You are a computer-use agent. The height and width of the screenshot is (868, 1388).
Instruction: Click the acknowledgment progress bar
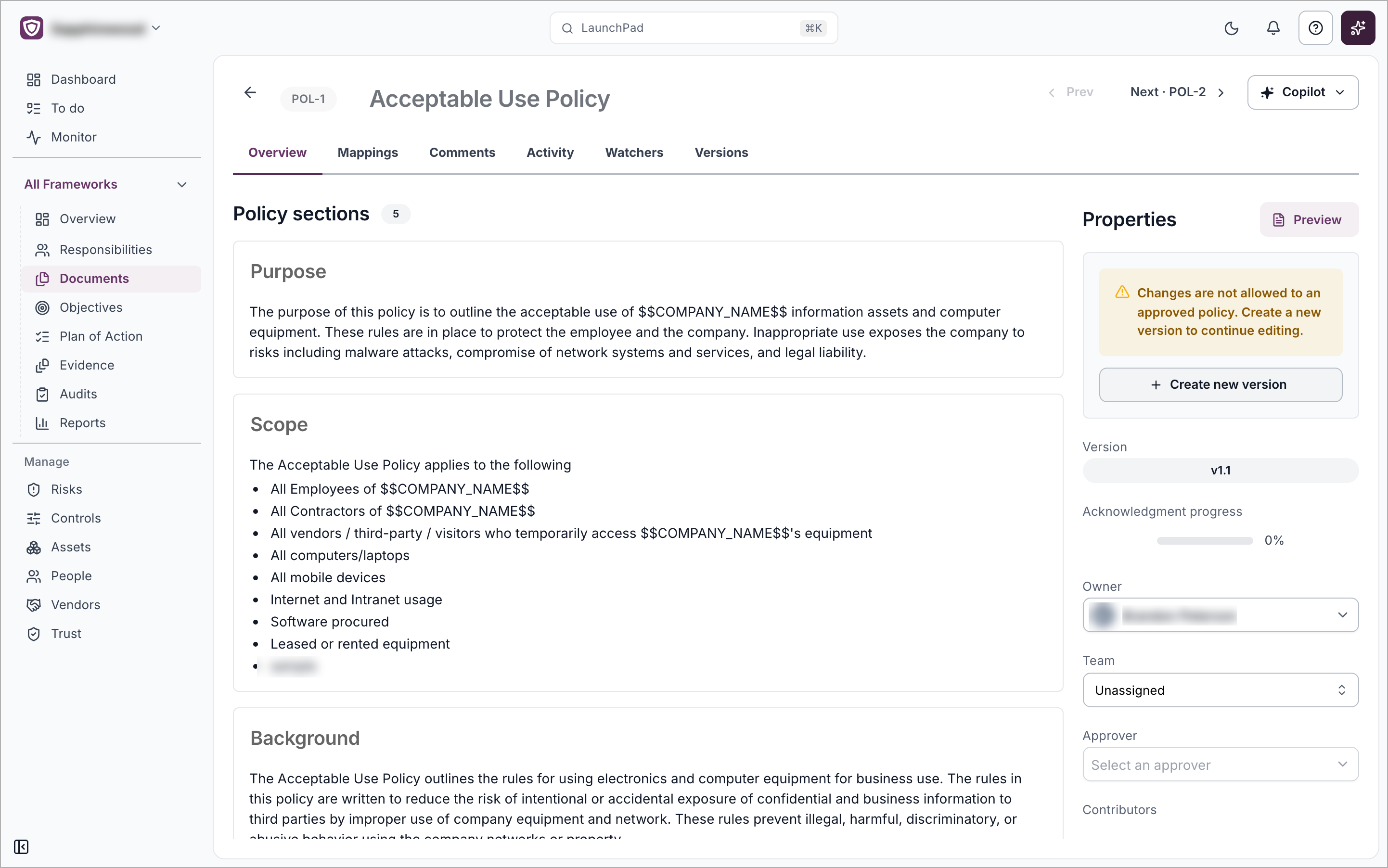tap(1204, 541)
